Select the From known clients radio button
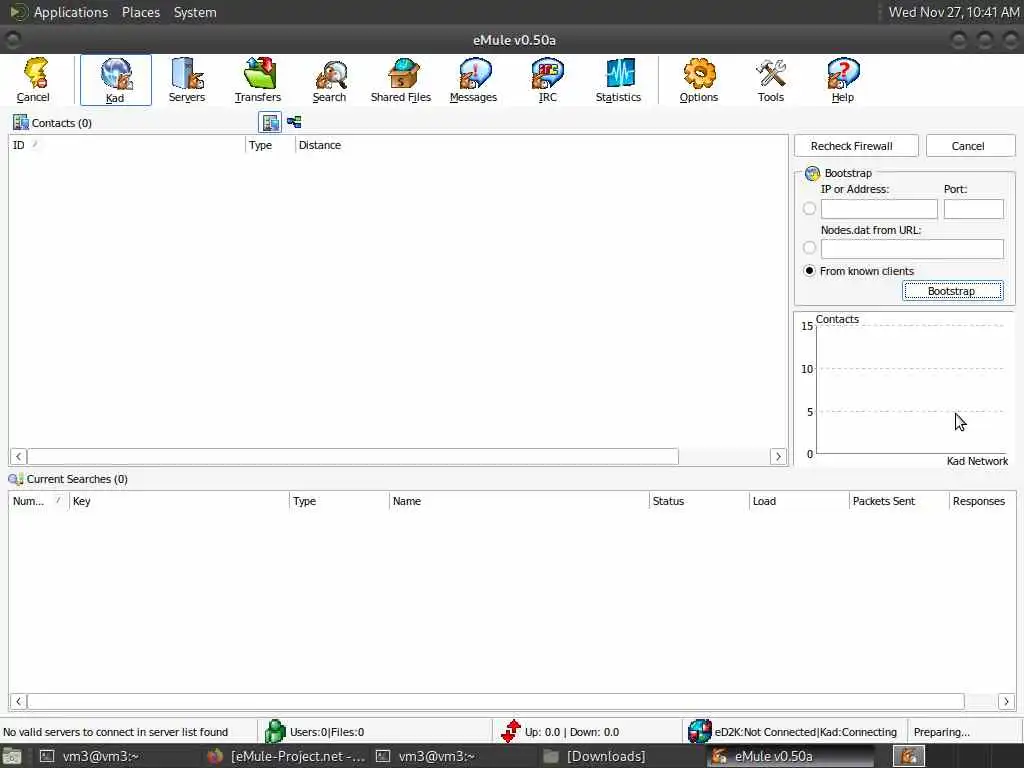 809,270
